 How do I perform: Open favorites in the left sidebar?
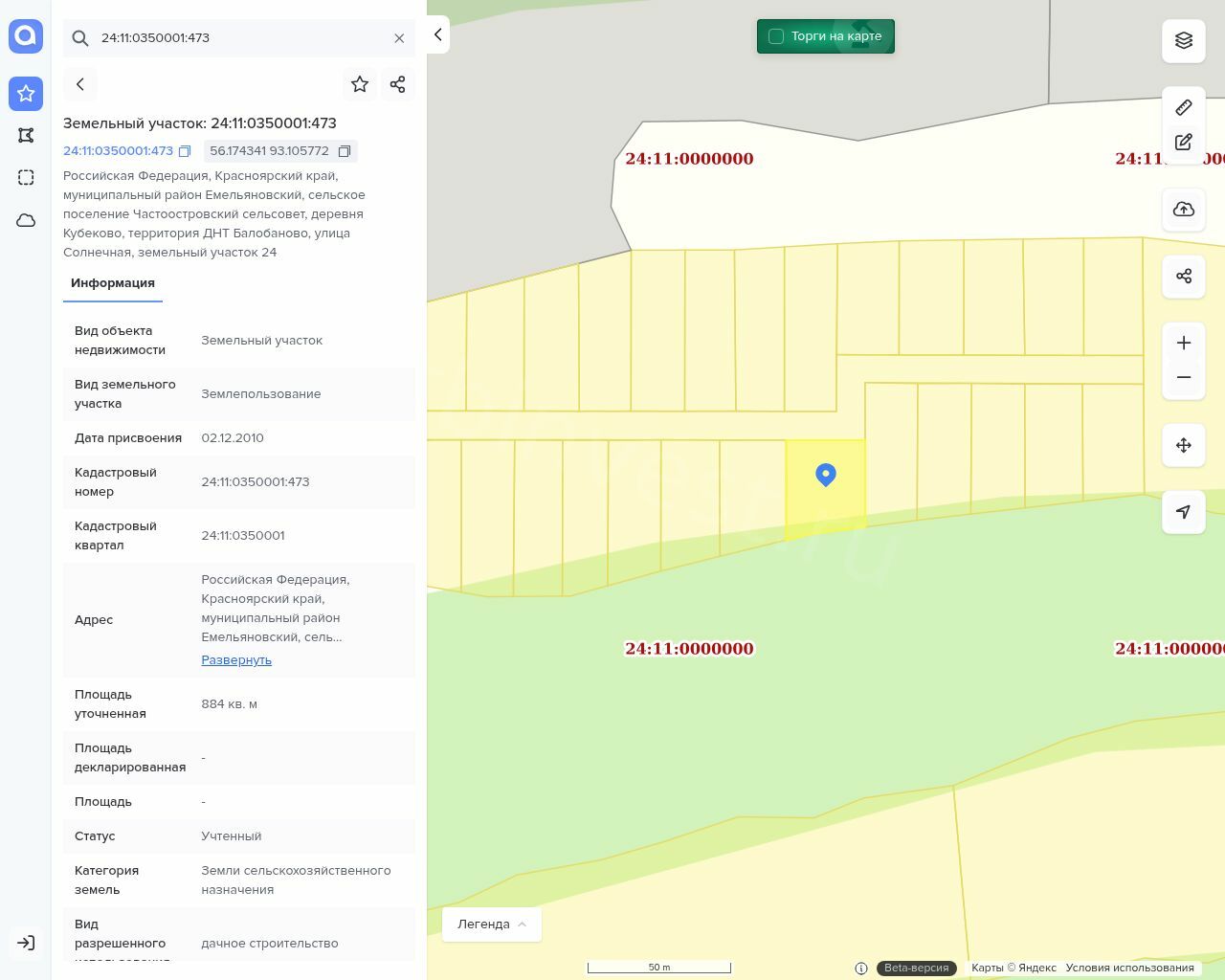26,94
